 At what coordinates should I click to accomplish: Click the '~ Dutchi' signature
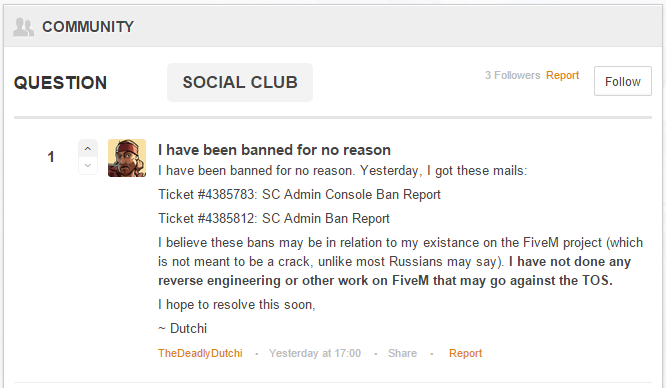(x=183, y=329)
